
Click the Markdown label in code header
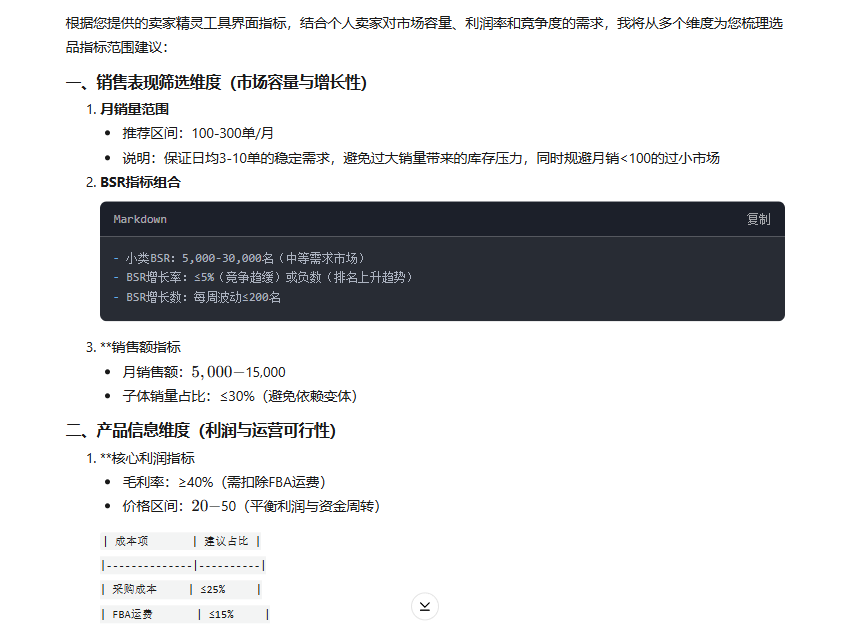[x=140, y=219]
